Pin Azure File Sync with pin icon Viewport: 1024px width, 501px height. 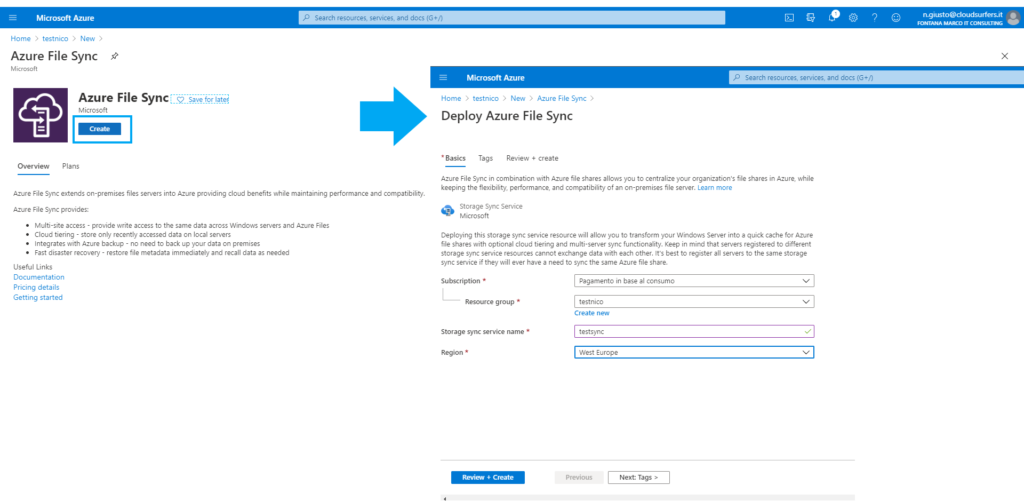[114, 56]
